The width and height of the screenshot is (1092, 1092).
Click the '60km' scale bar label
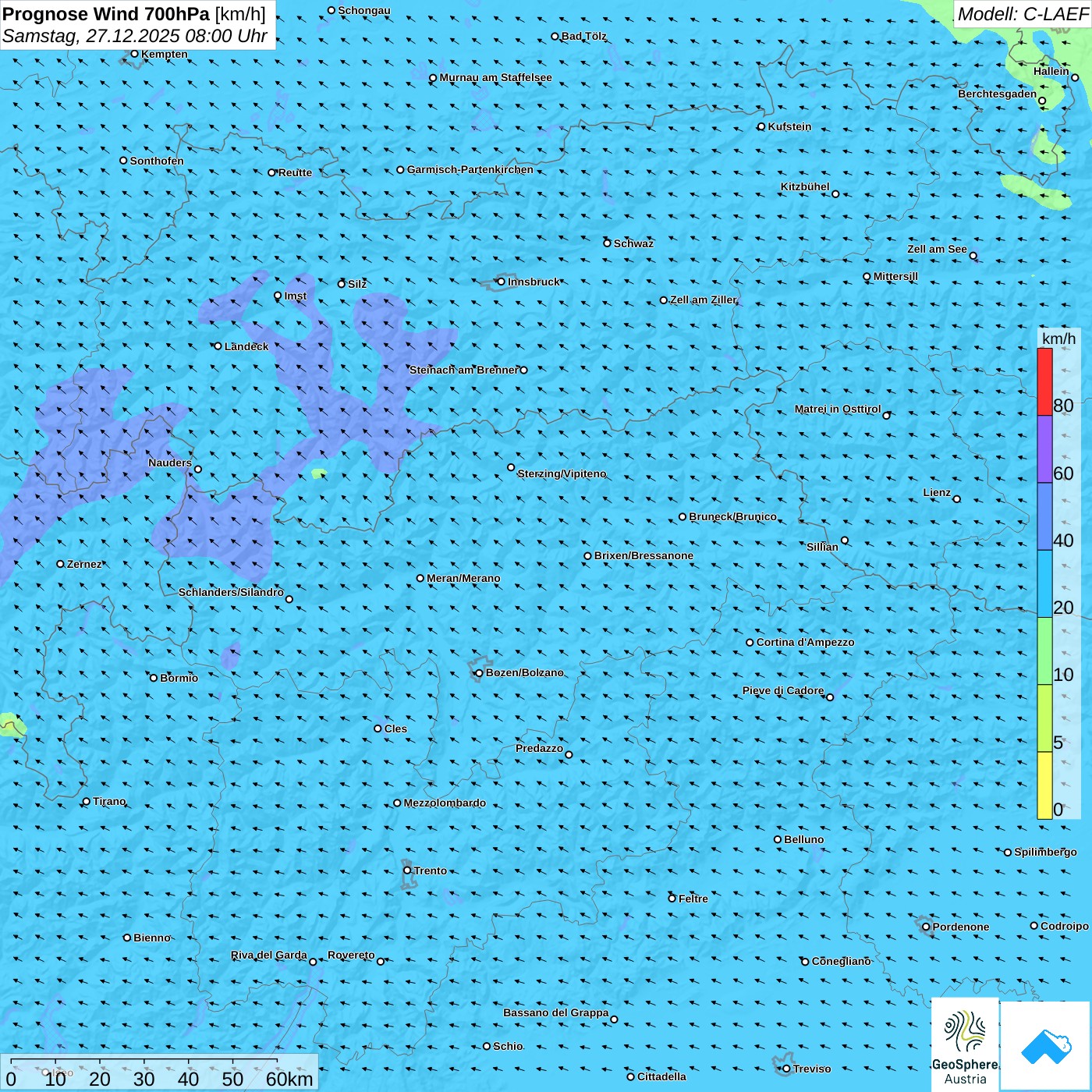(289, 1079)
